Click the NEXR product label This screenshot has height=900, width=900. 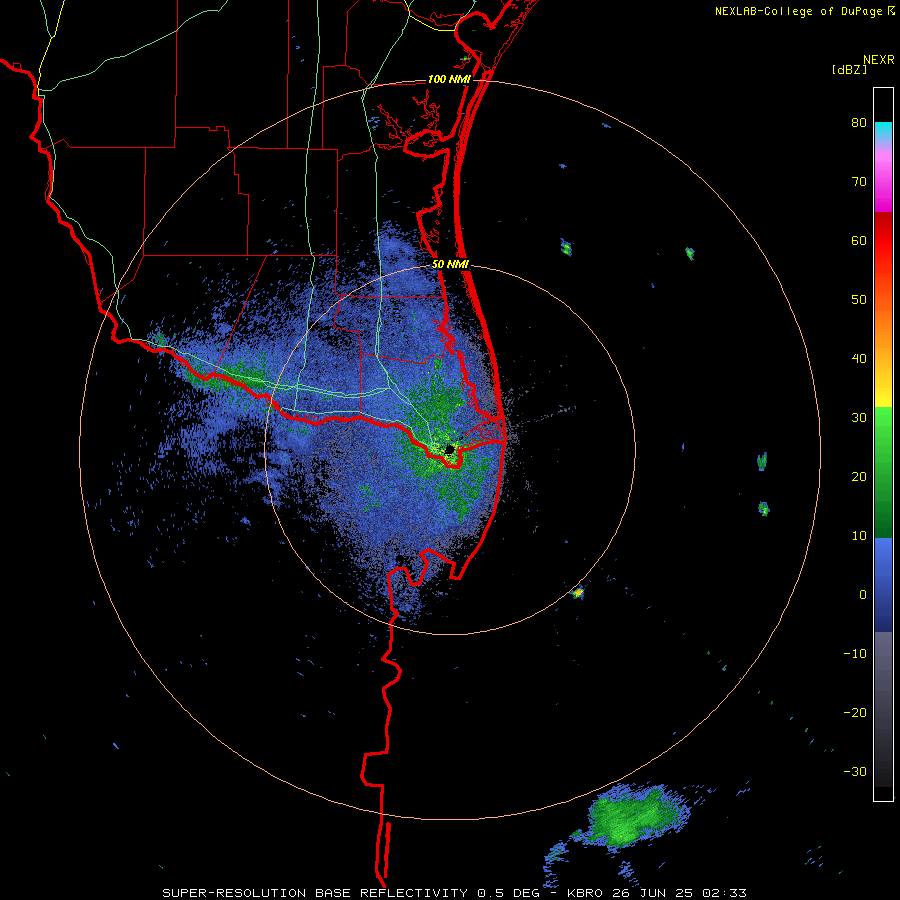click(878, 60)
